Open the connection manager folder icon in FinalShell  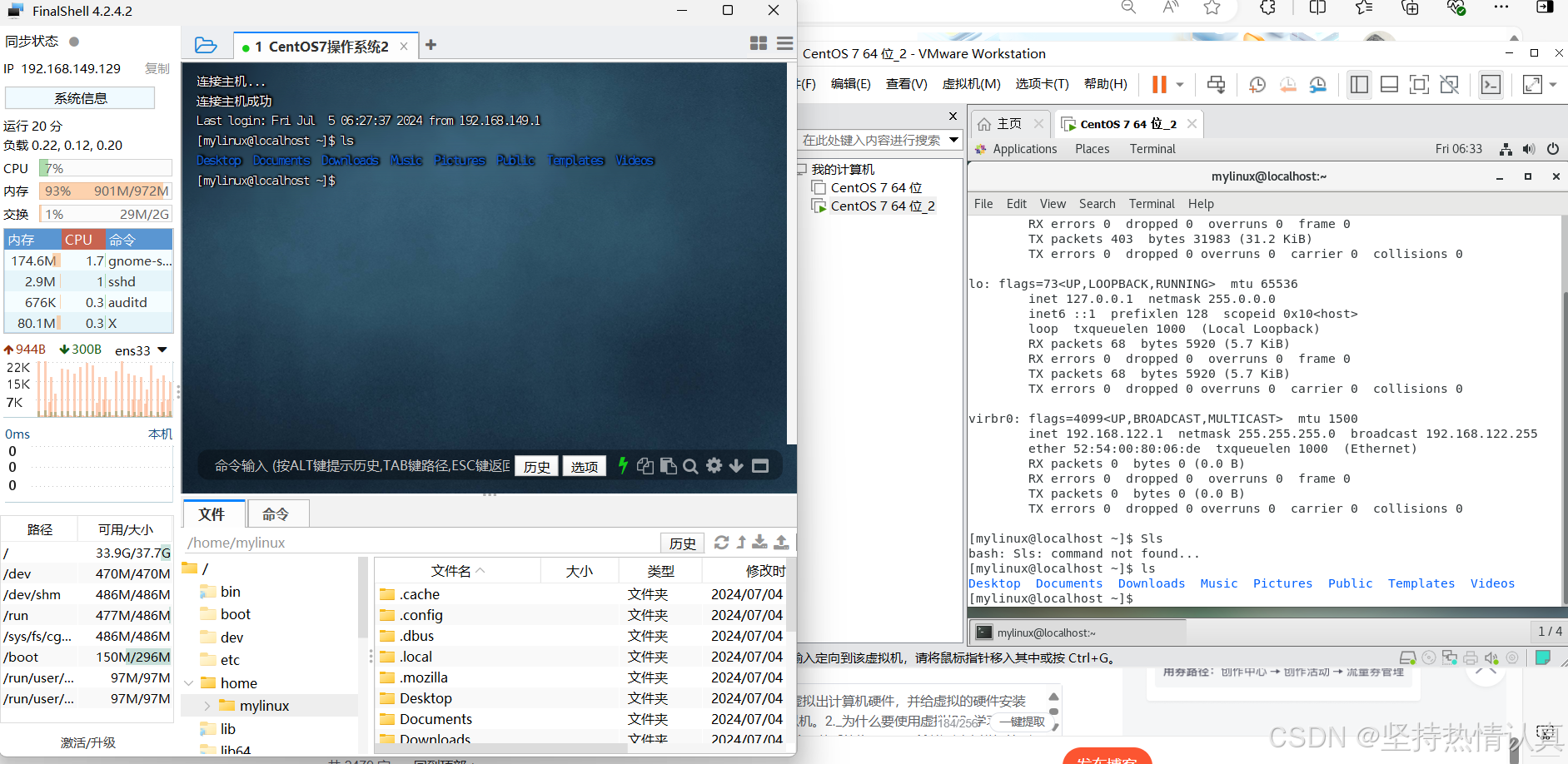[x=206, y=45]
